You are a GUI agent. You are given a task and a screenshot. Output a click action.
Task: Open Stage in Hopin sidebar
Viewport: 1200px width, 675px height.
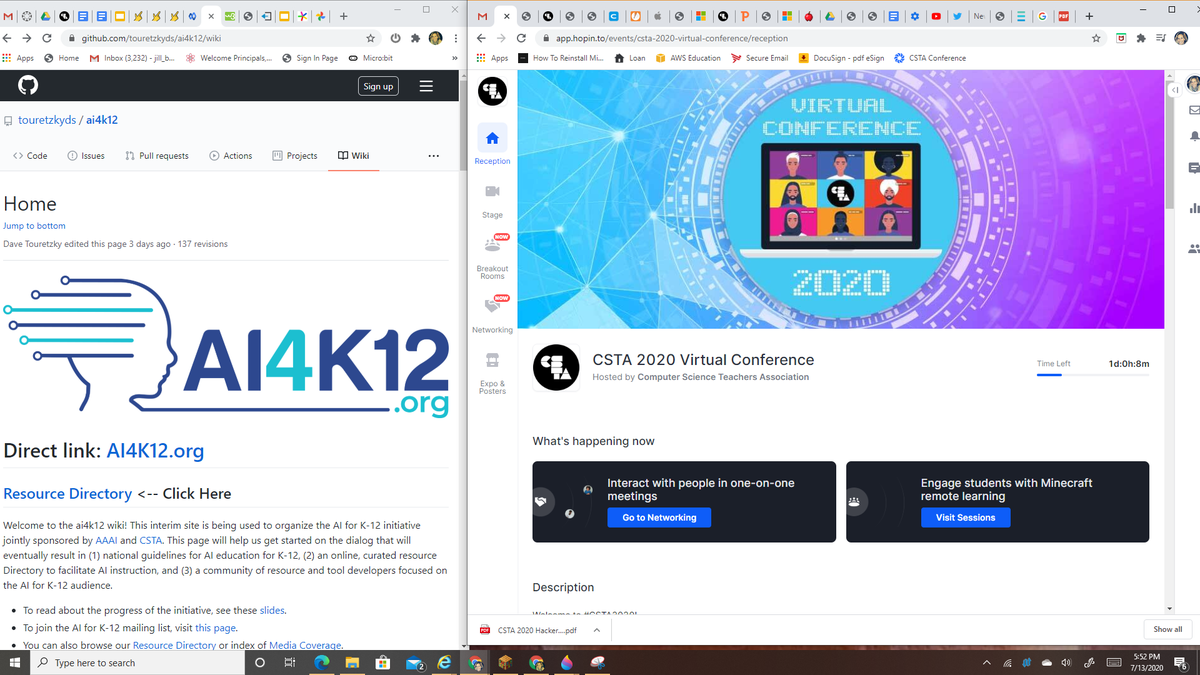click(492, 200)
